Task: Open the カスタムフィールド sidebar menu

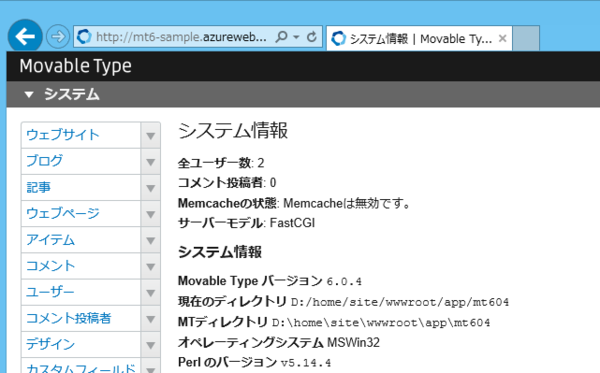Action: (x=81, y=366)
